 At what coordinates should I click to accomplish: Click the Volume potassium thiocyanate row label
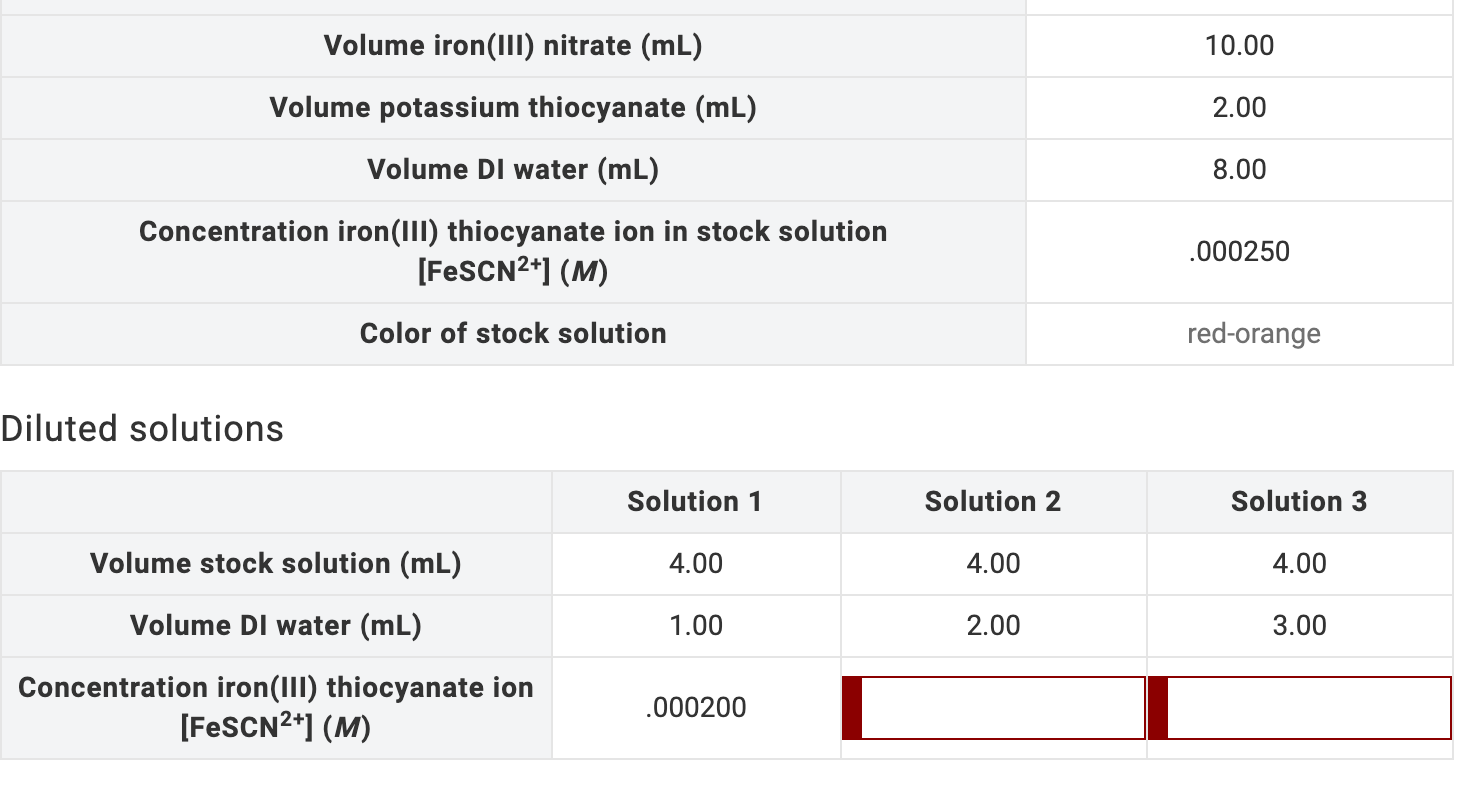pyautogui.click(x=513, y=107)
